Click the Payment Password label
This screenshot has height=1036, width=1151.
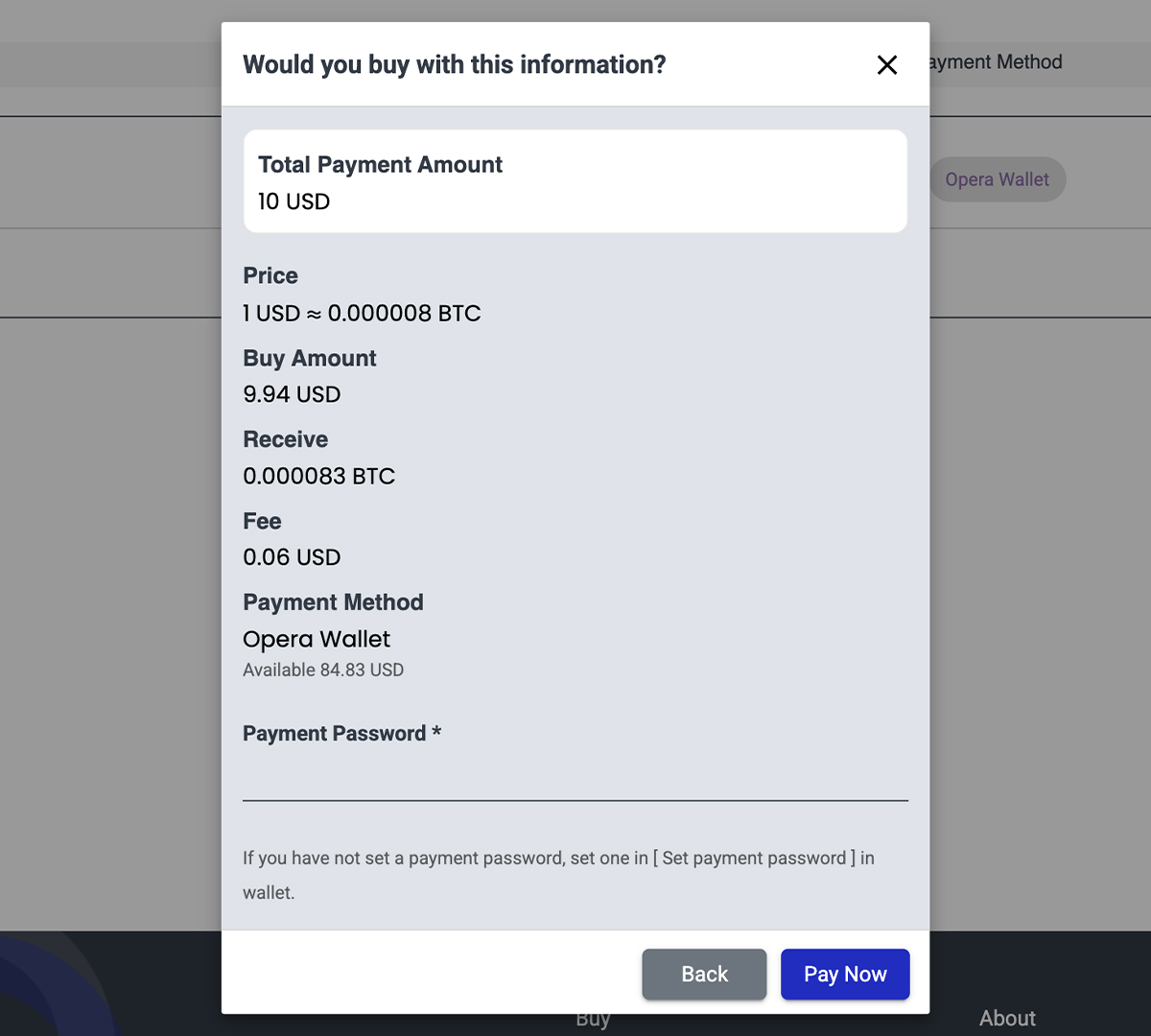(334, 734)
